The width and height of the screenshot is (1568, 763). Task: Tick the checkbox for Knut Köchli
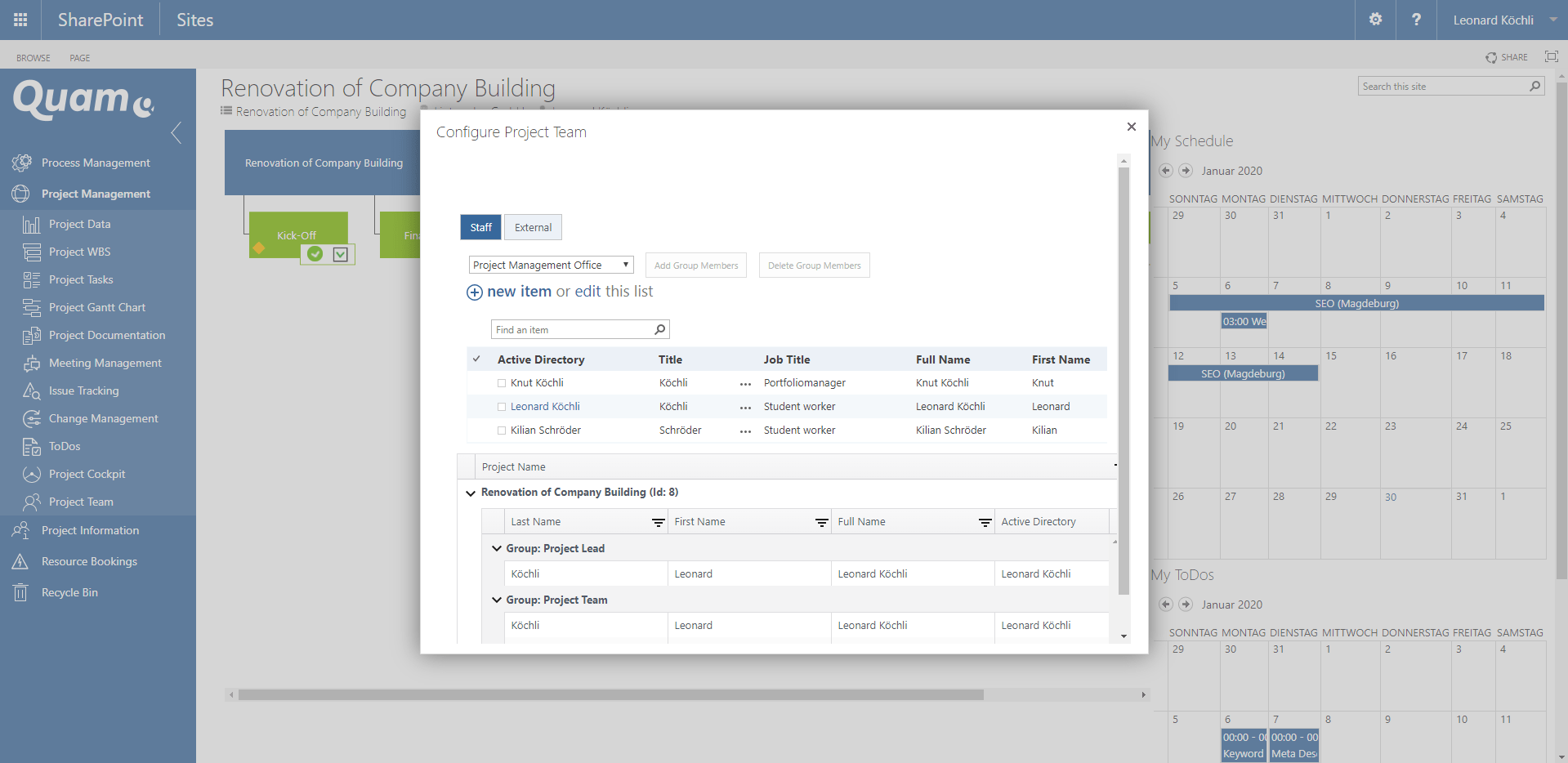pos(502,383)
